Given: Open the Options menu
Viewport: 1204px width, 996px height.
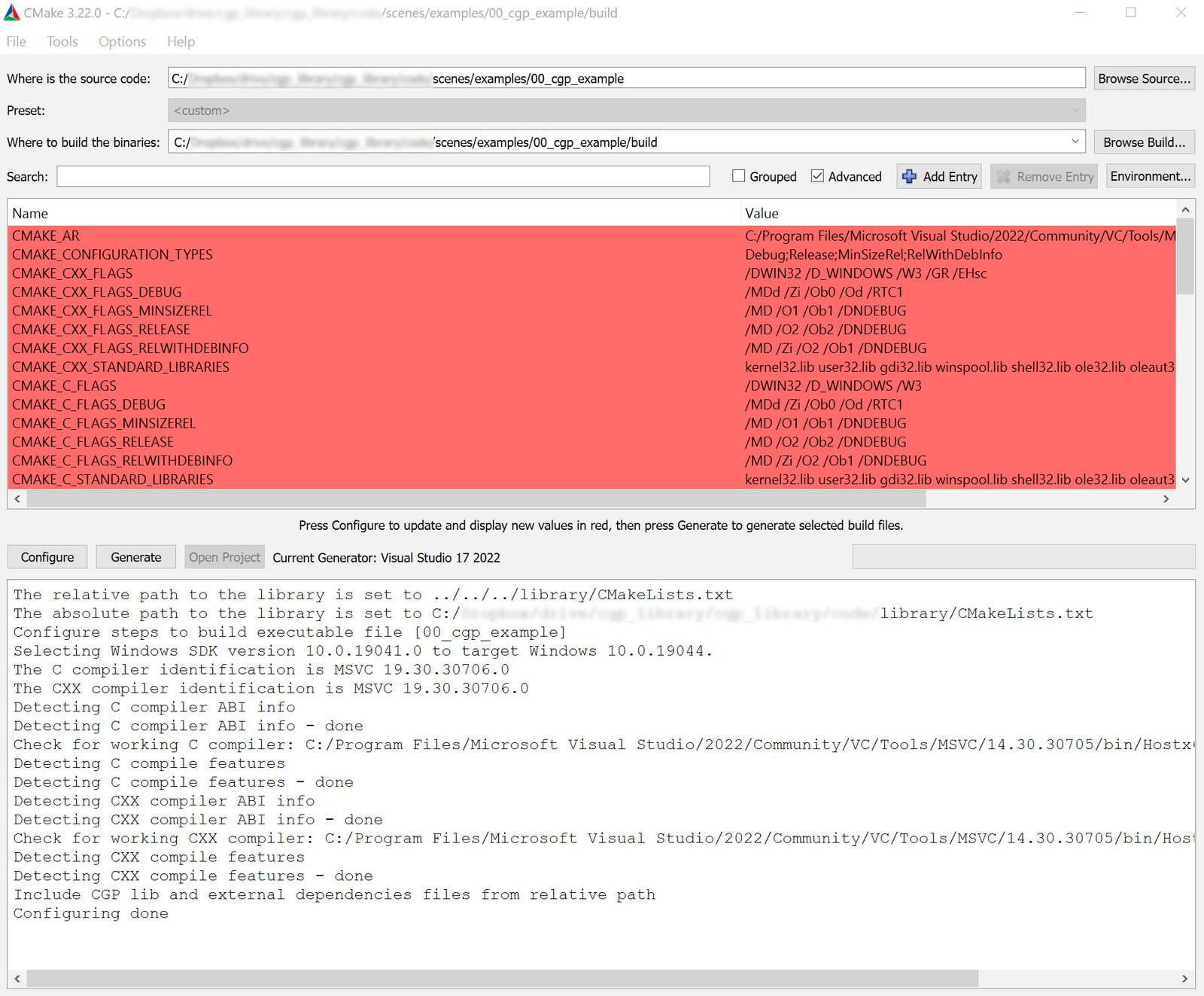Looking at the screenshot, I should 122,41.
